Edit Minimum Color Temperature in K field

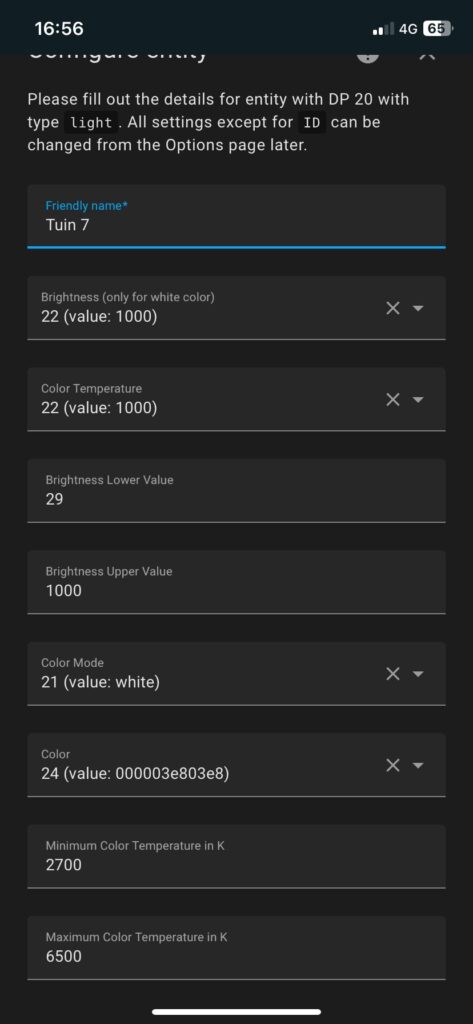tap(236, 856)
